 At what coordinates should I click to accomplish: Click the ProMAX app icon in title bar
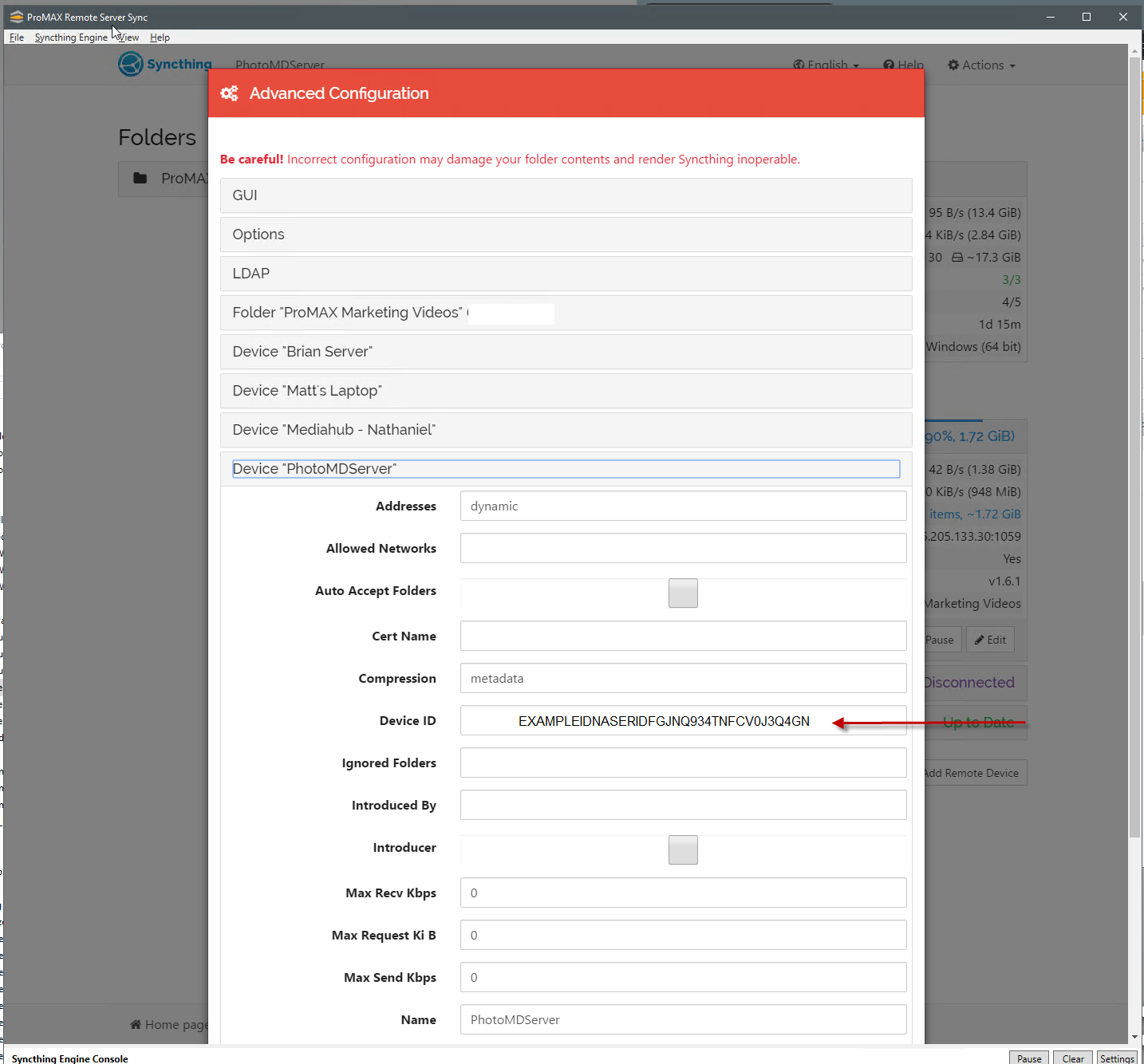coord(16,17)
